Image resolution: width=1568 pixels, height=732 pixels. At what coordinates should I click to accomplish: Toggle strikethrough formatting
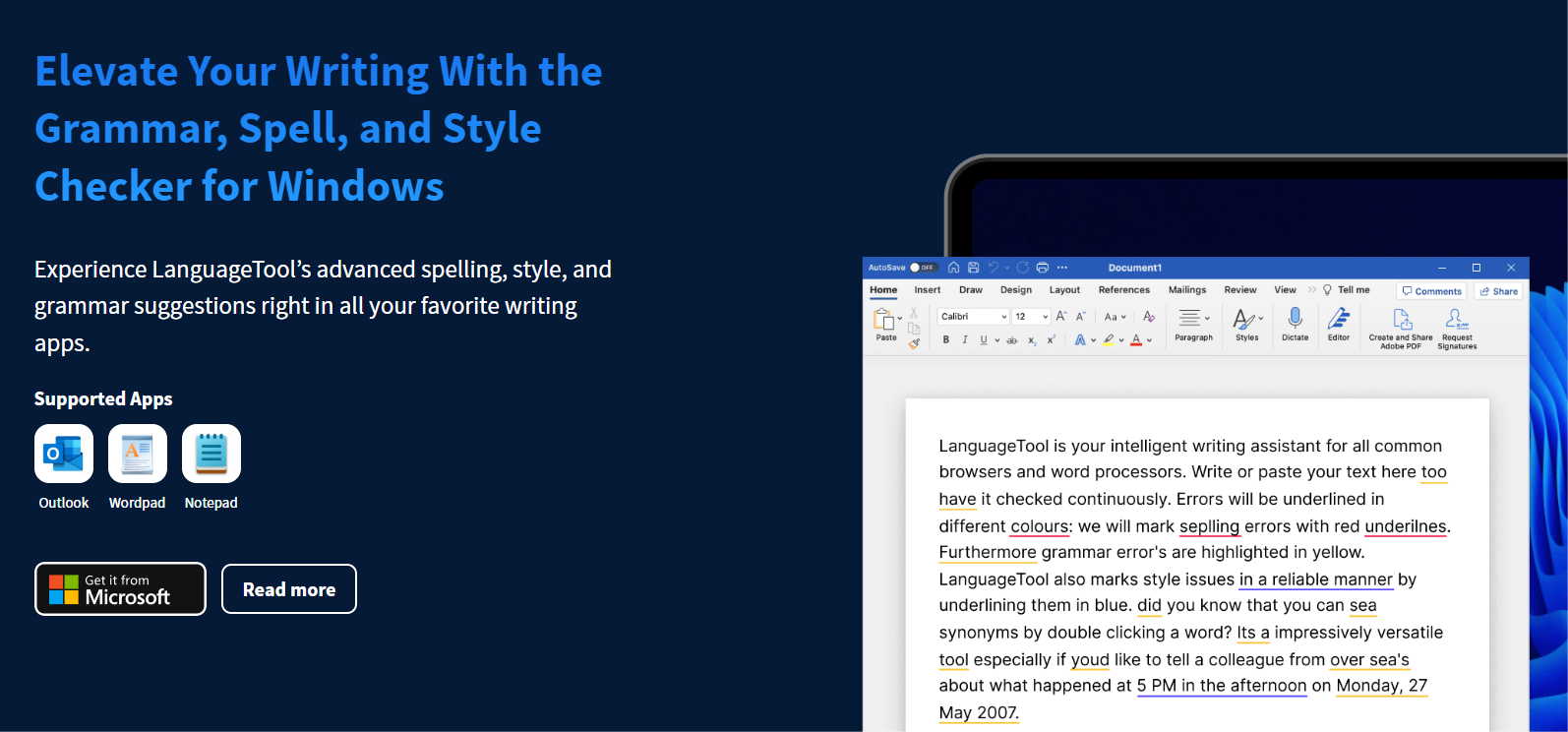pos(1012,340)
